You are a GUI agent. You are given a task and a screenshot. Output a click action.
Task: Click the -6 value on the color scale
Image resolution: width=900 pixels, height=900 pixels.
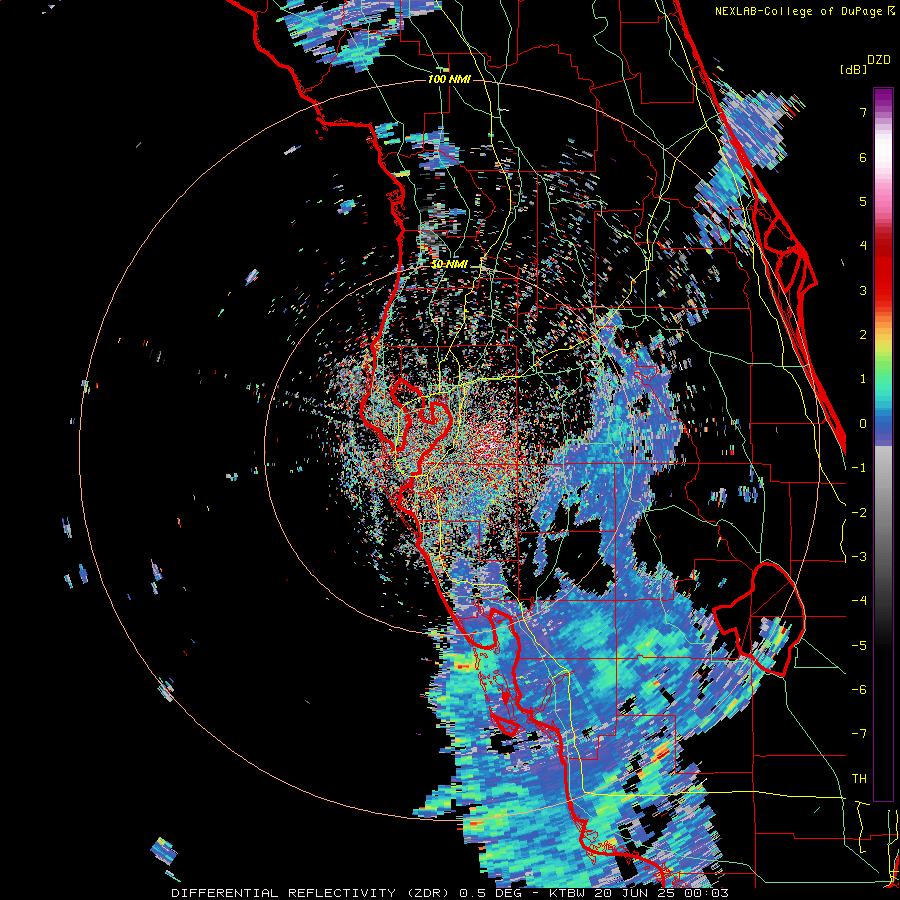859,690
